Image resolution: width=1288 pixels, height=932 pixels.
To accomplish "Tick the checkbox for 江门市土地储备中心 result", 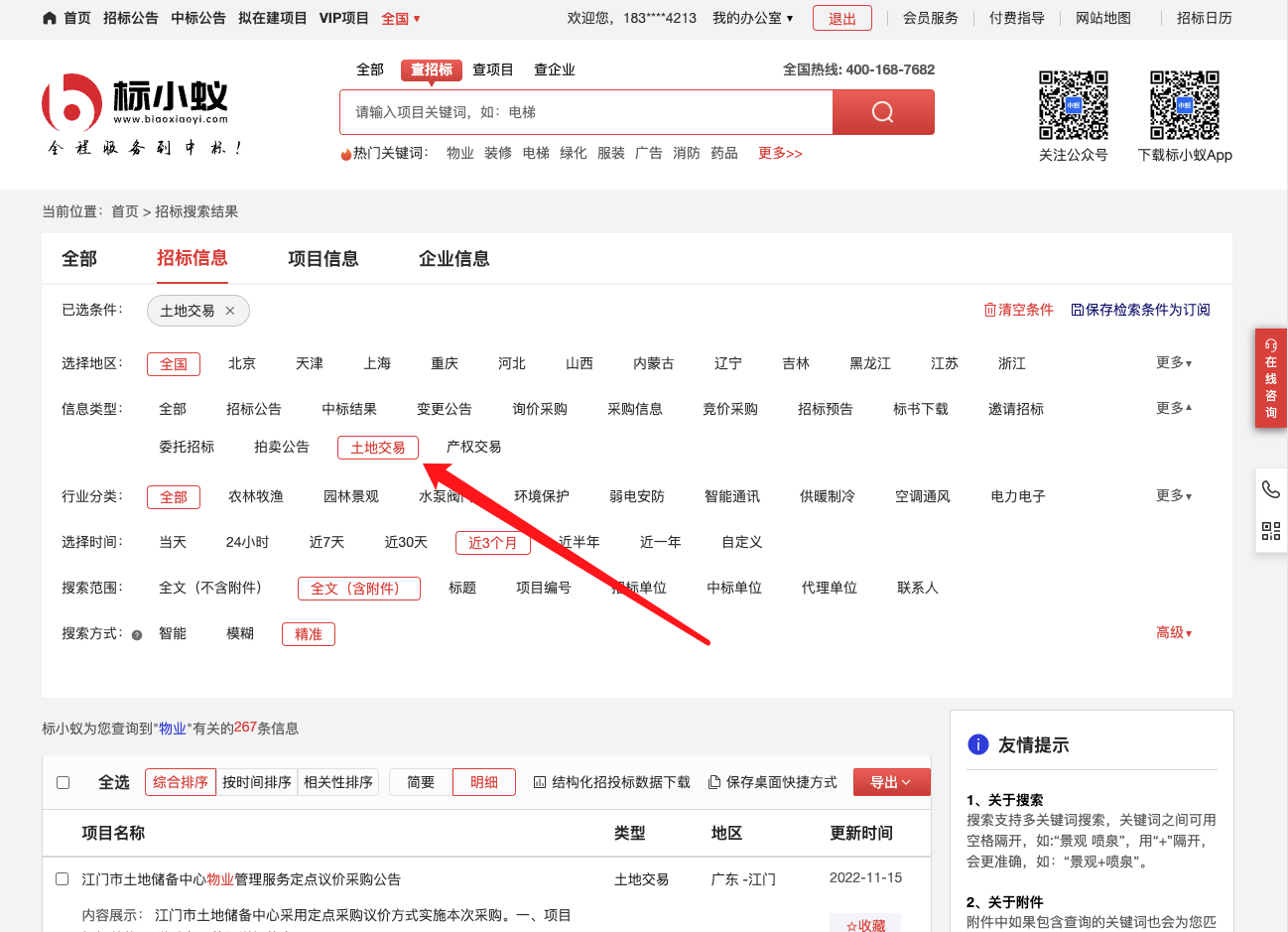I will [63, 879].
